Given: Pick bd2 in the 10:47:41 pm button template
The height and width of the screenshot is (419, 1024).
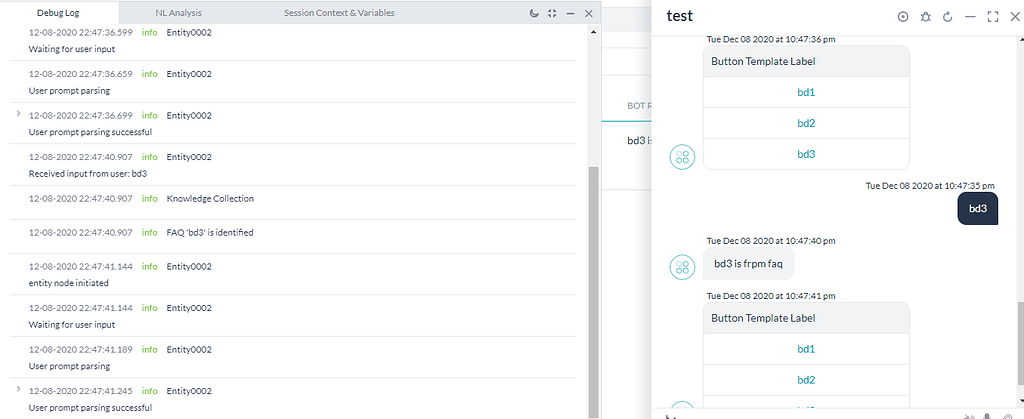Looking at the screenshot, I should pyautogui.click(x=806, y=380).
